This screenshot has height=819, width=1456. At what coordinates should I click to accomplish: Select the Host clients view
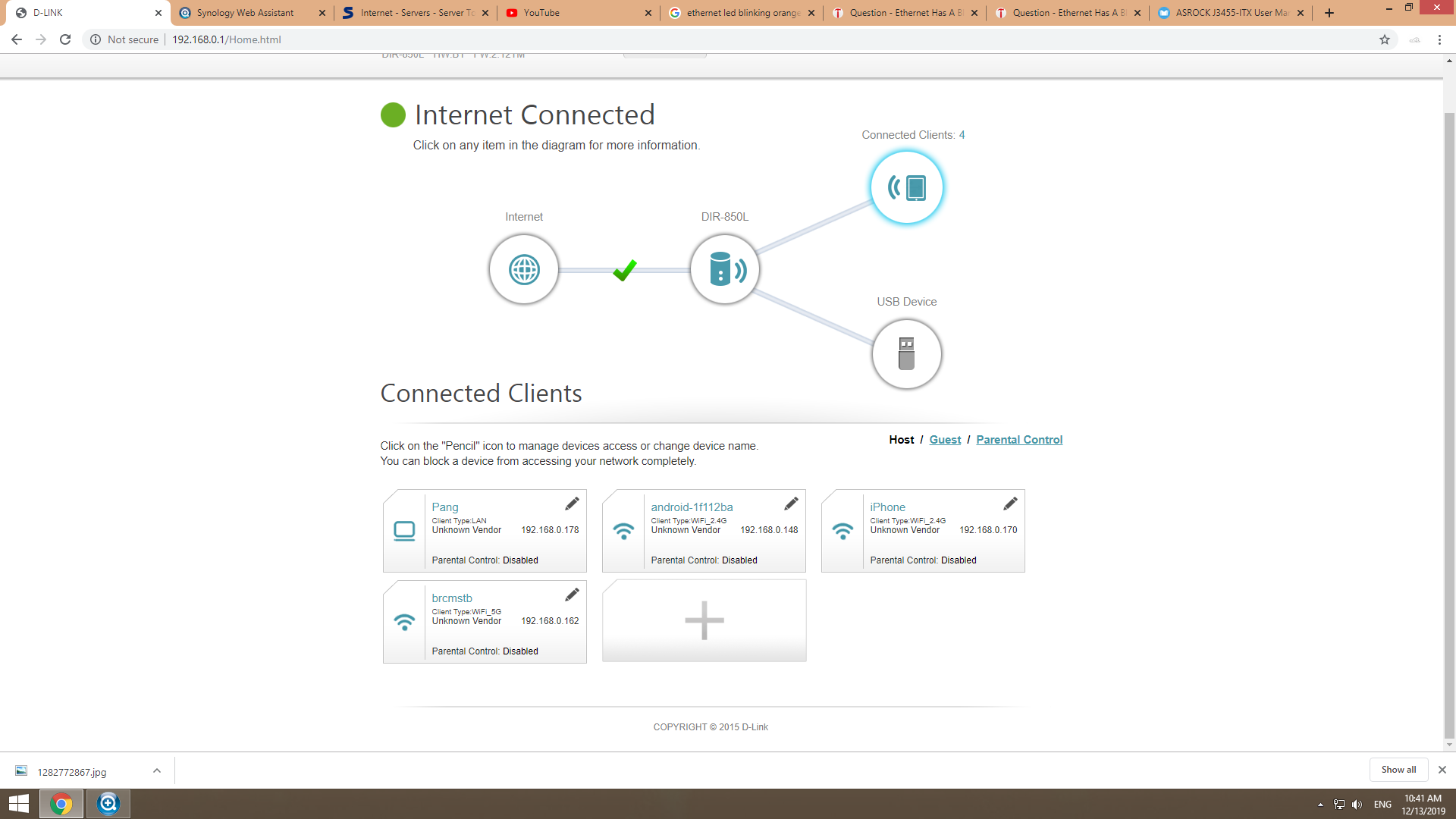coord(902,440)
